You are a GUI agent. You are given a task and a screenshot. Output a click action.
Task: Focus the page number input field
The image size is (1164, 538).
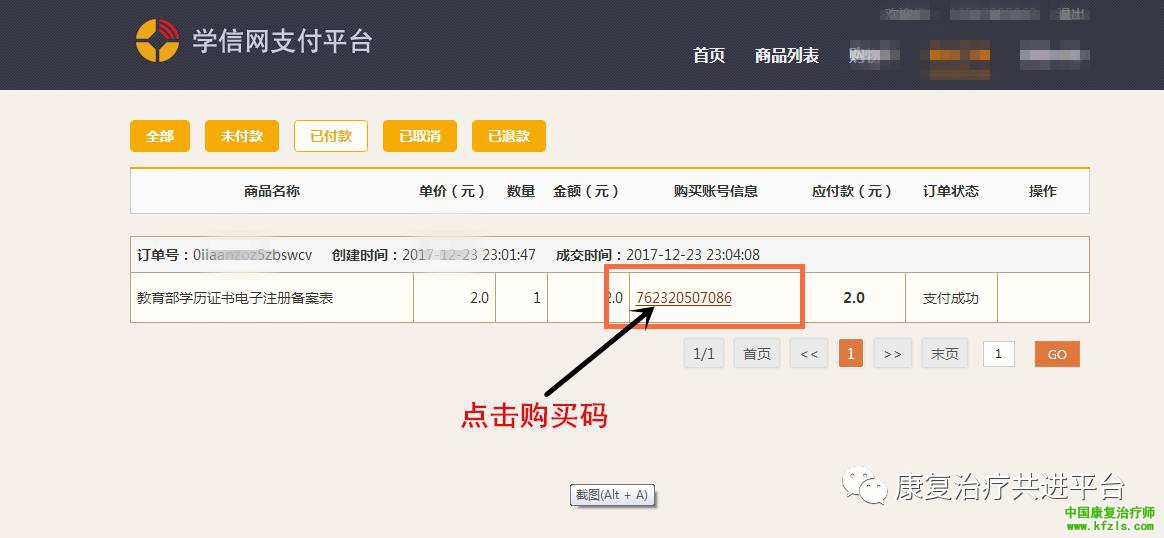(x=998, y=354)
